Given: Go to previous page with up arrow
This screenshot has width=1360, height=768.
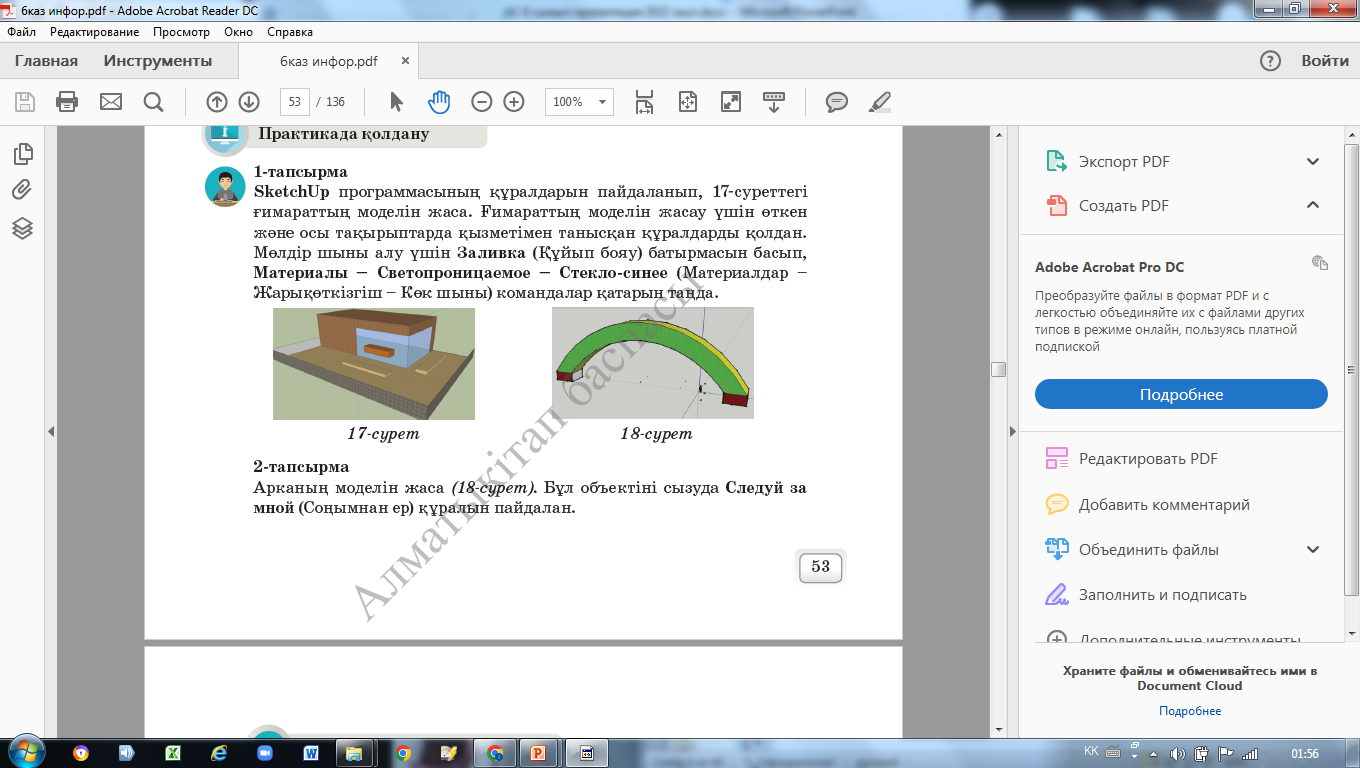Looking at the screenshot, I should [x=217, y=102].
